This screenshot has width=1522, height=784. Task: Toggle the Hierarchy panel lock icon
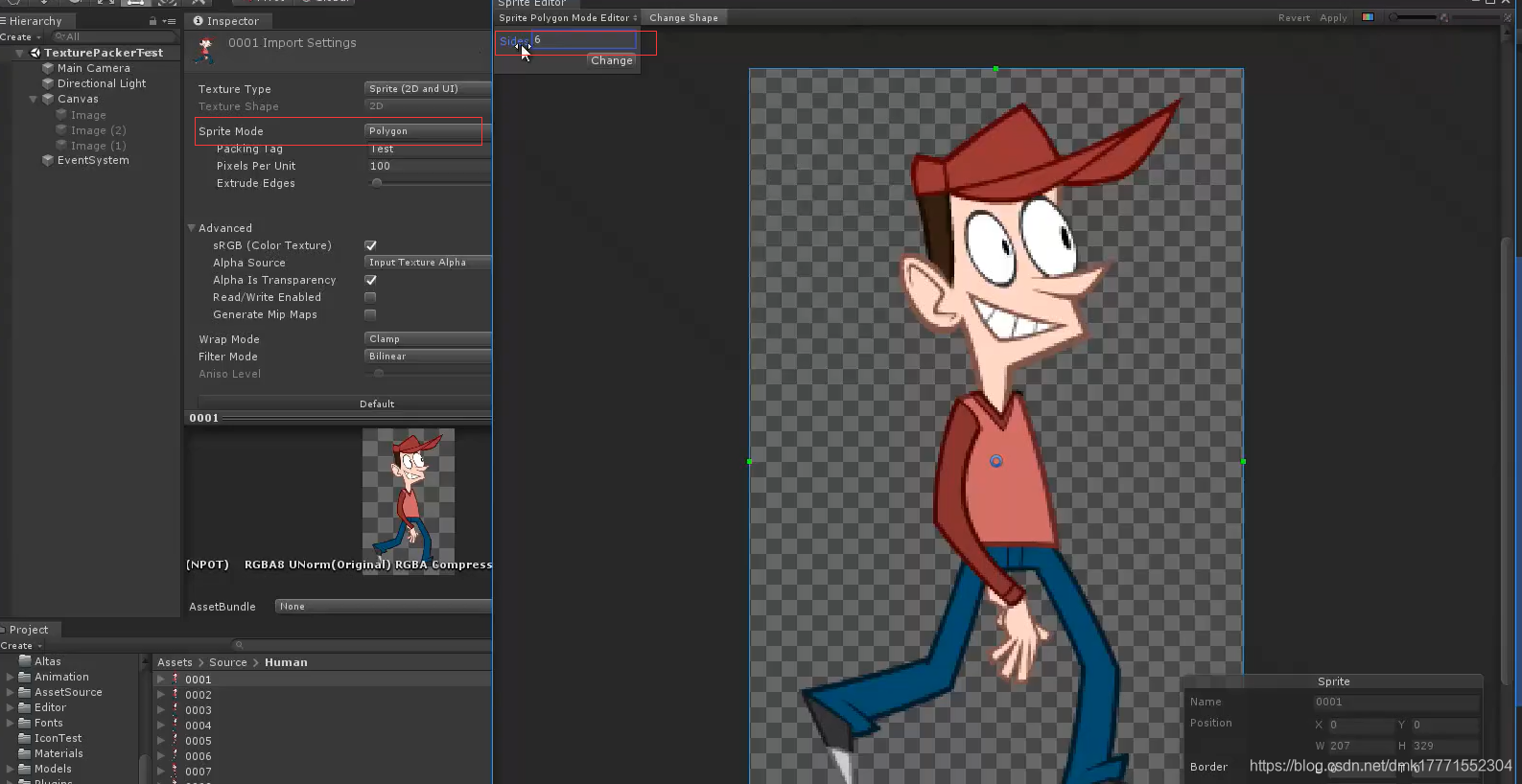(x=152, y=20)
